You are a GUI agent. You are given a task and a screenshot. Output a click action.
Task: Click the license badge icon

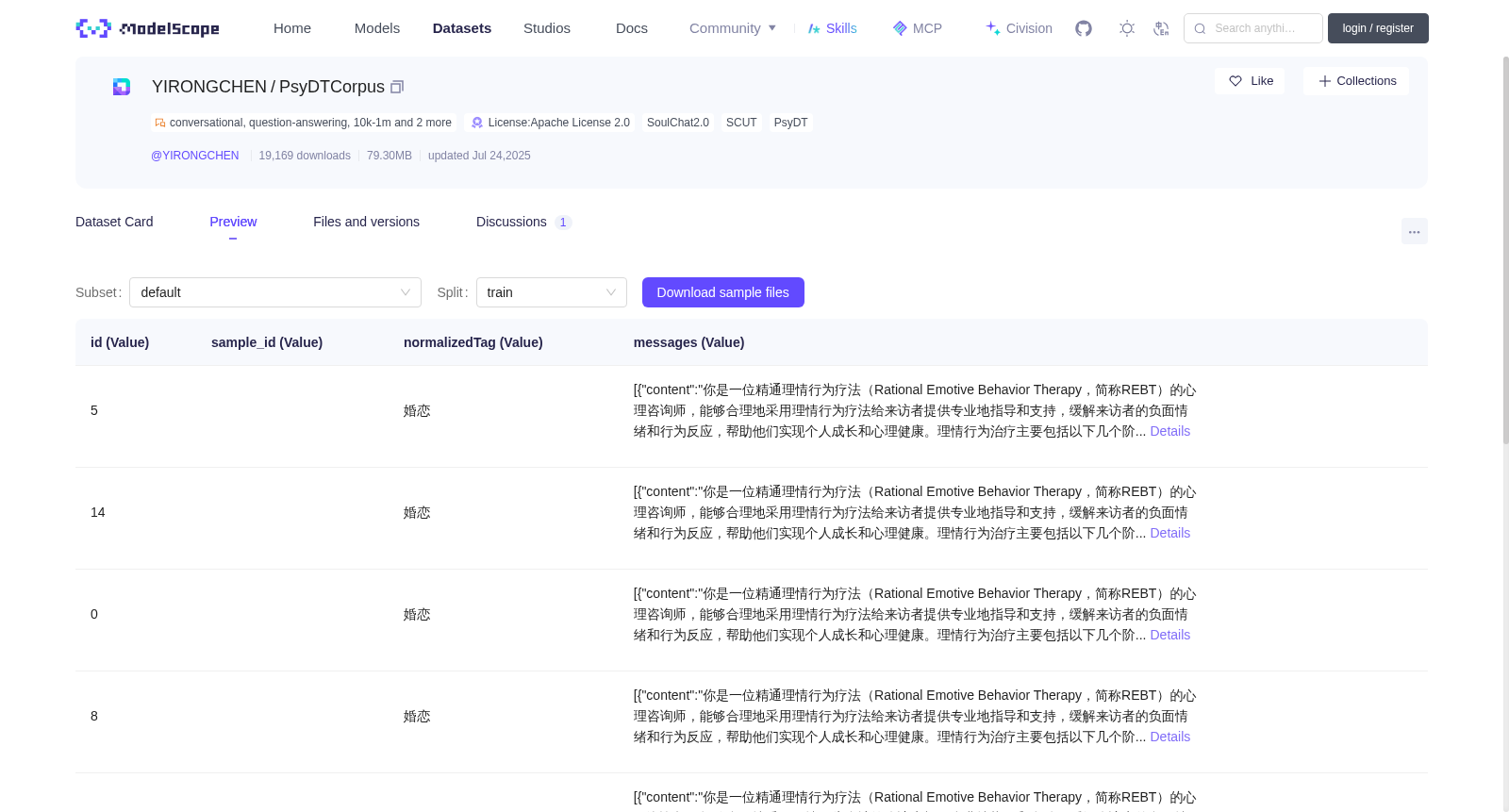[477, 123]
